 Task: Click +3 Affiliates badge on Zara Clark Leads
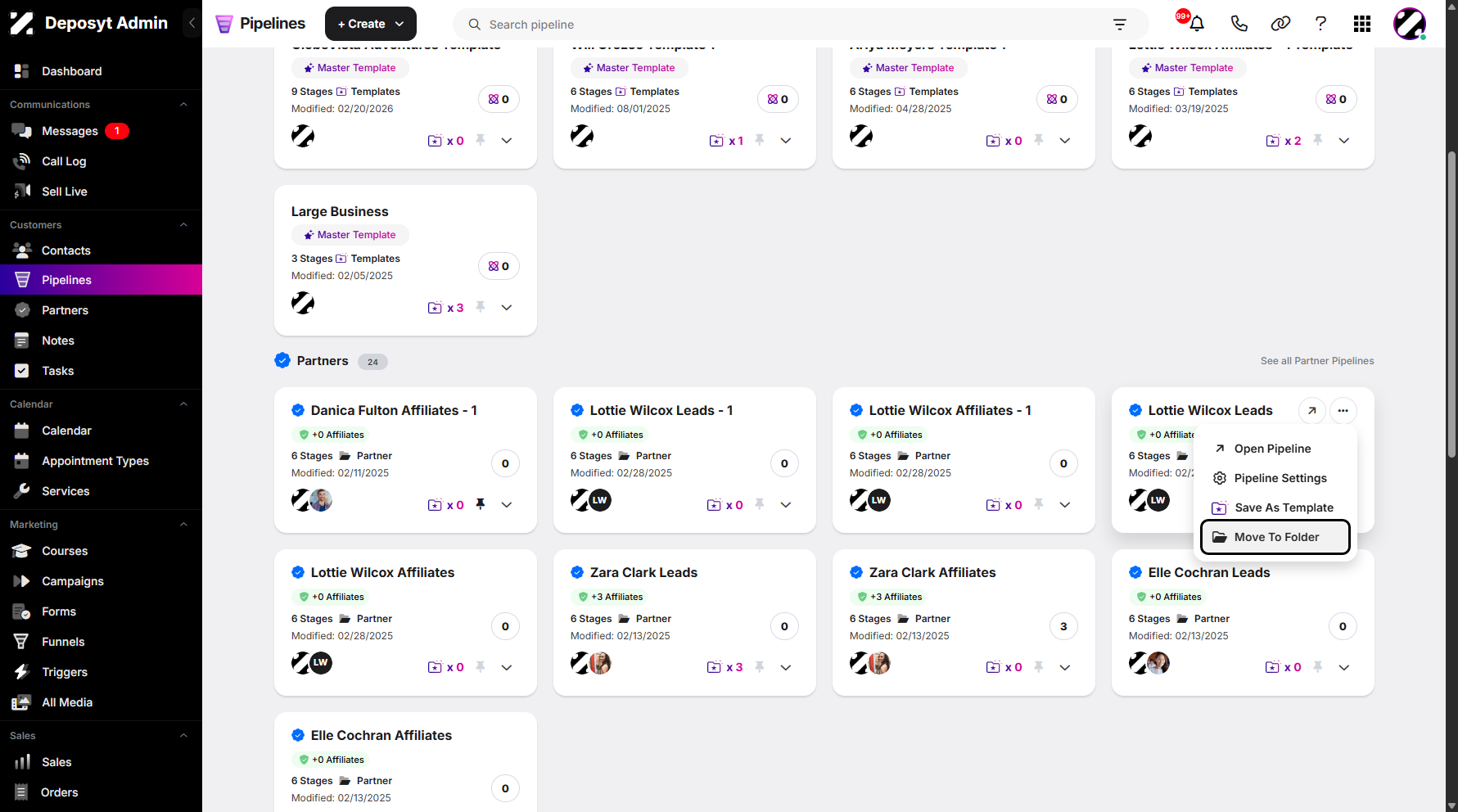611,597
